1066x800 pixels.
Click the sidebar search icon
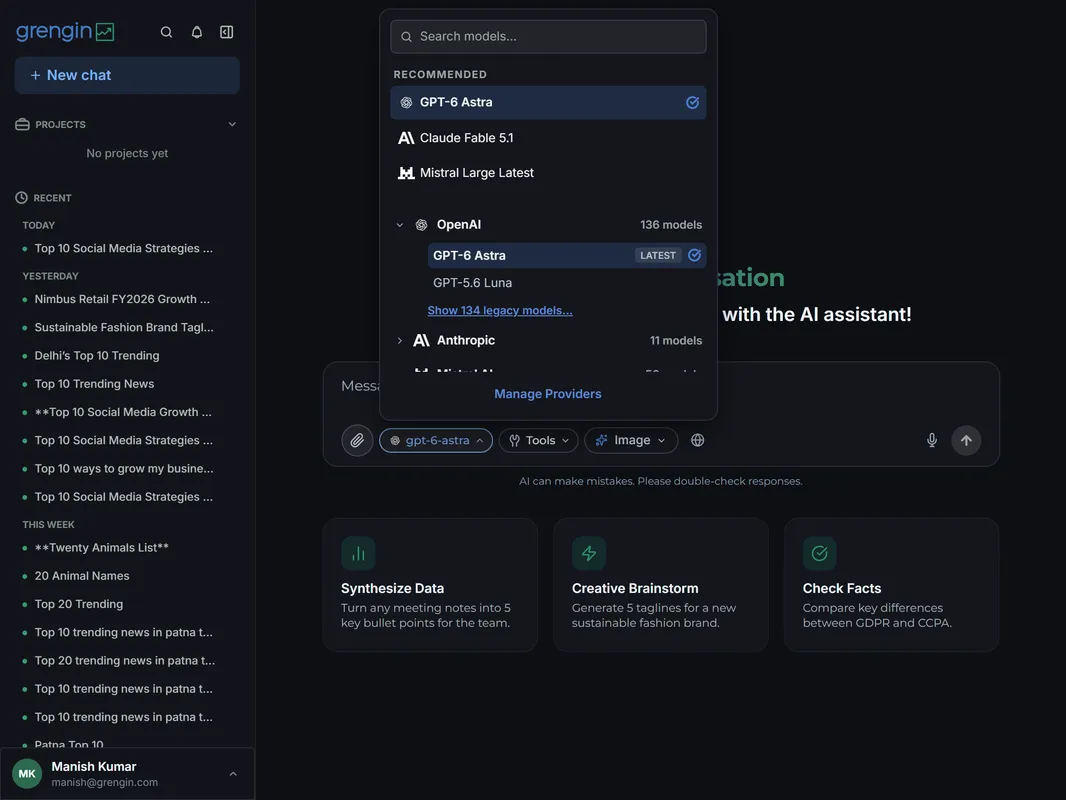pyautogui.click(x=166, y=32)
